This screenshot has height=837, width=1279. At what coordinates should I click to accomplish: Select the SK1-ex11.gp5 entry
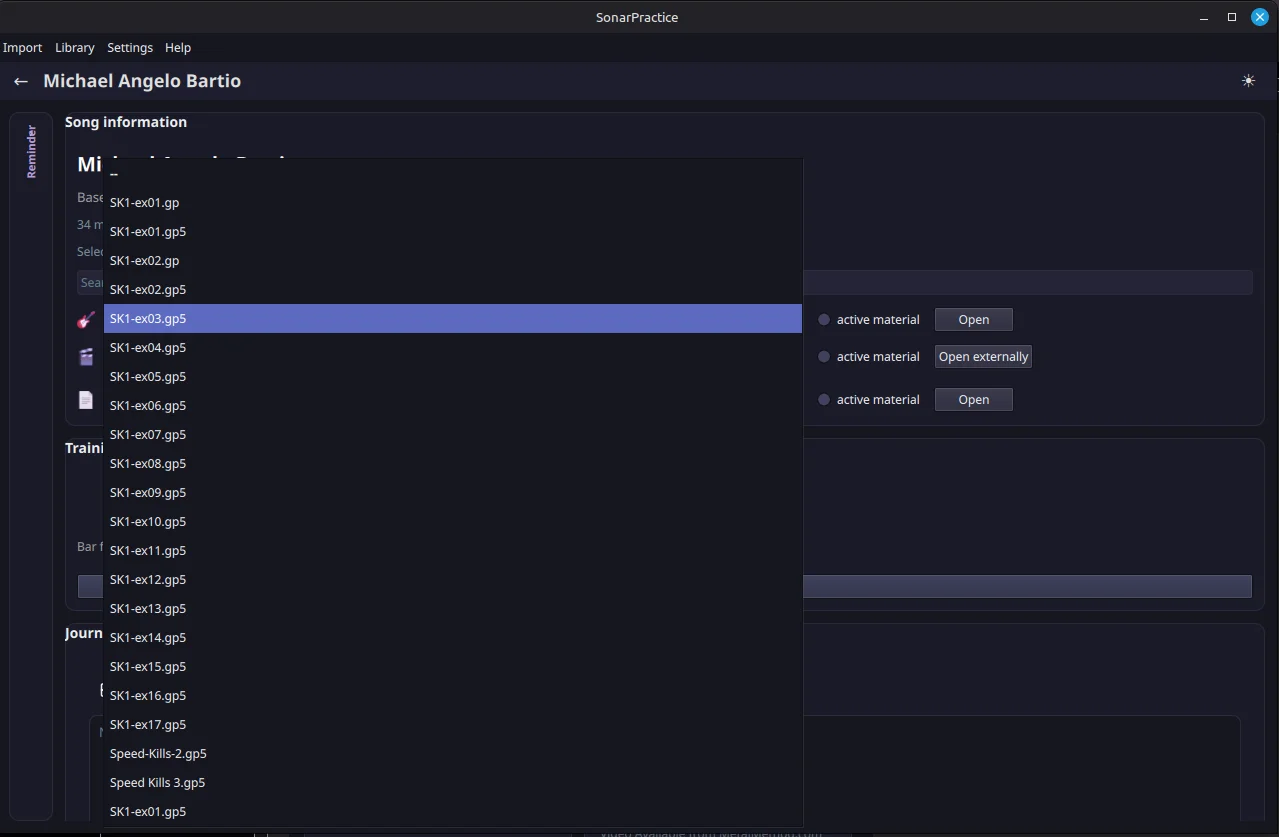(x=453, y=551)
